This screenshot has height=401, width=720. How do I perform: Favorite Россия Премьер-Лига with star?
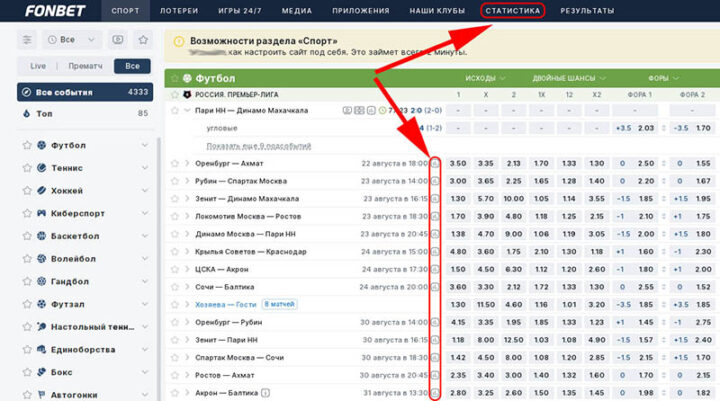click(174, 95)
